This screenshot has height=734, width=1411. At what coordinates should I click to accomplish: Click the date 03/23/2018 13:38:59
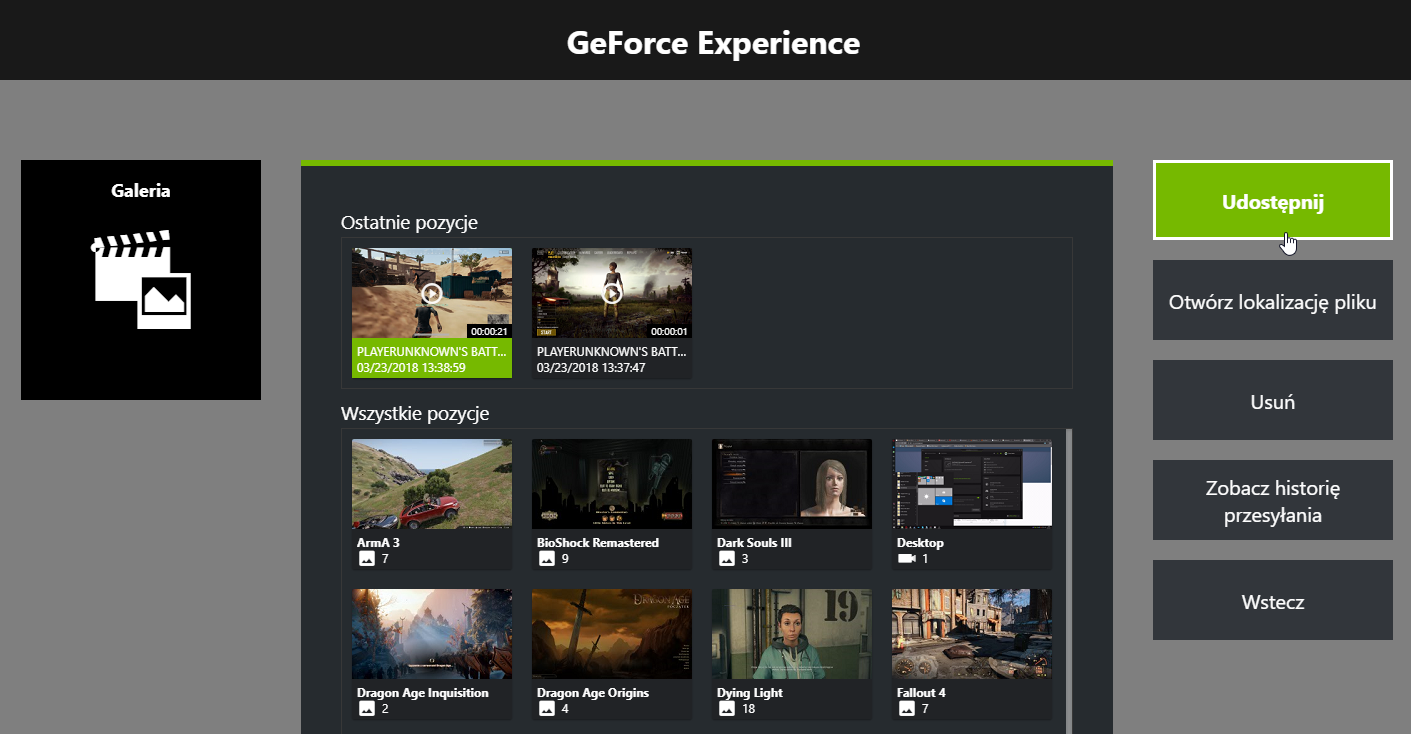[413, 368]
